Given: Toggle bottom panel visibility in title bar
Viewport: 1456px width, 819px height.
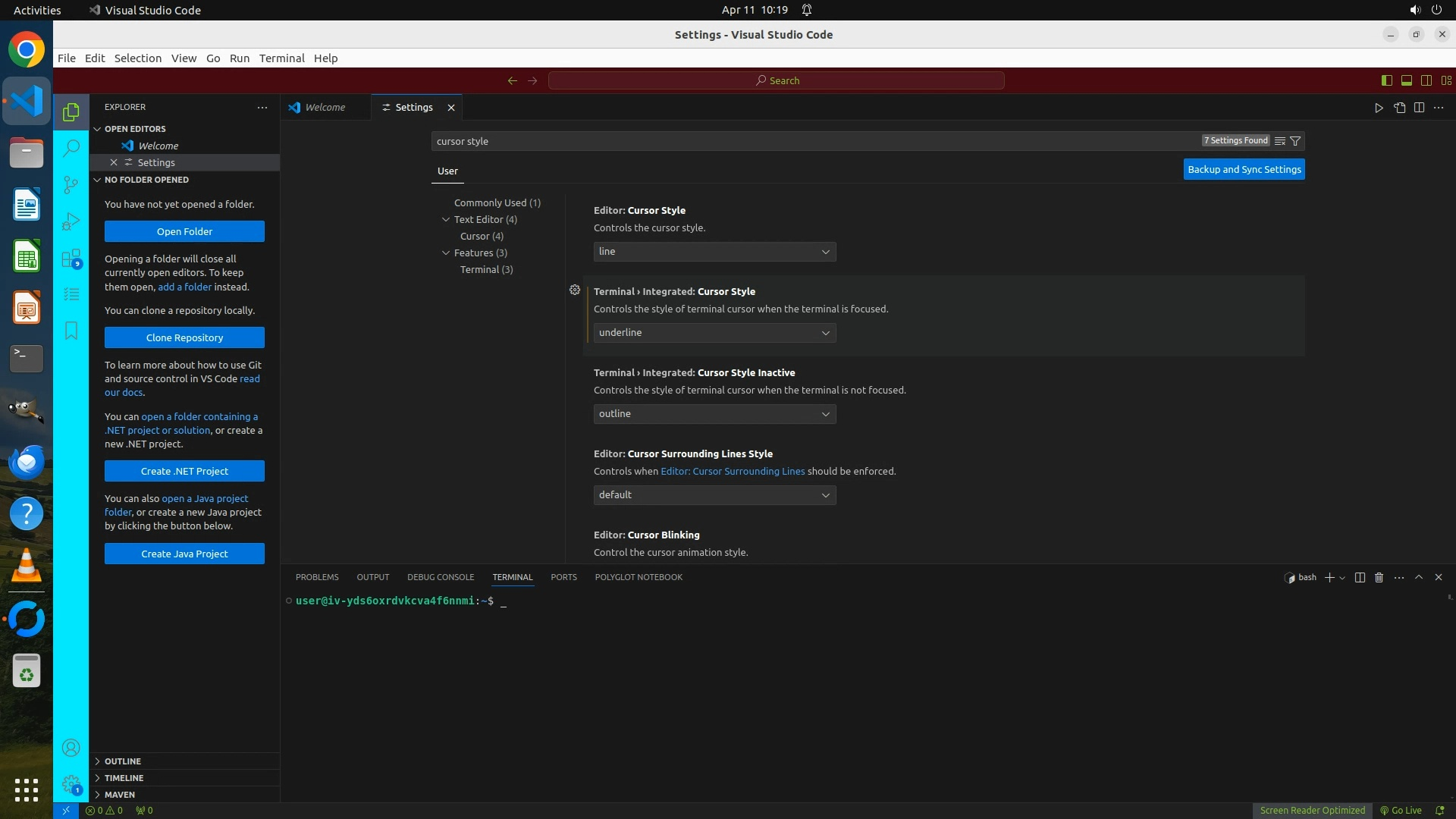Looking at the screenshot, I should tap(1406, 80).
